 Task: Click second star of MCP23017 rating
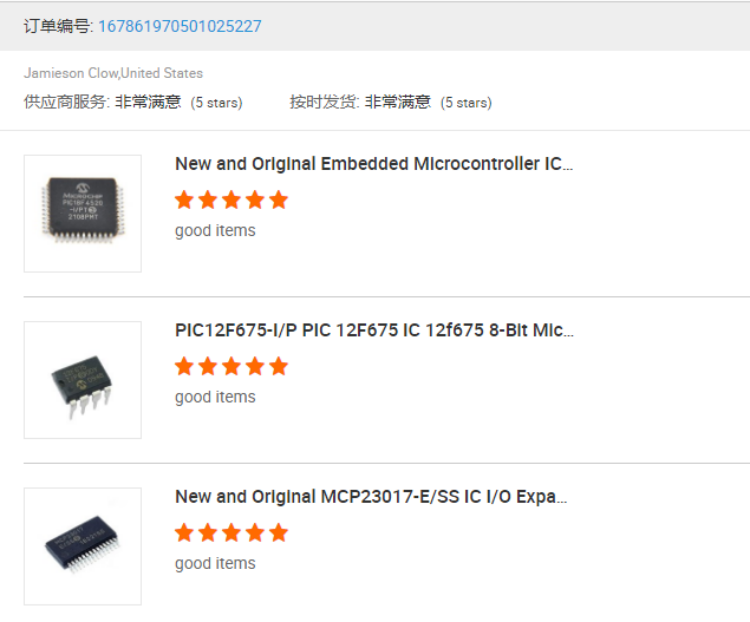[208, 533]
